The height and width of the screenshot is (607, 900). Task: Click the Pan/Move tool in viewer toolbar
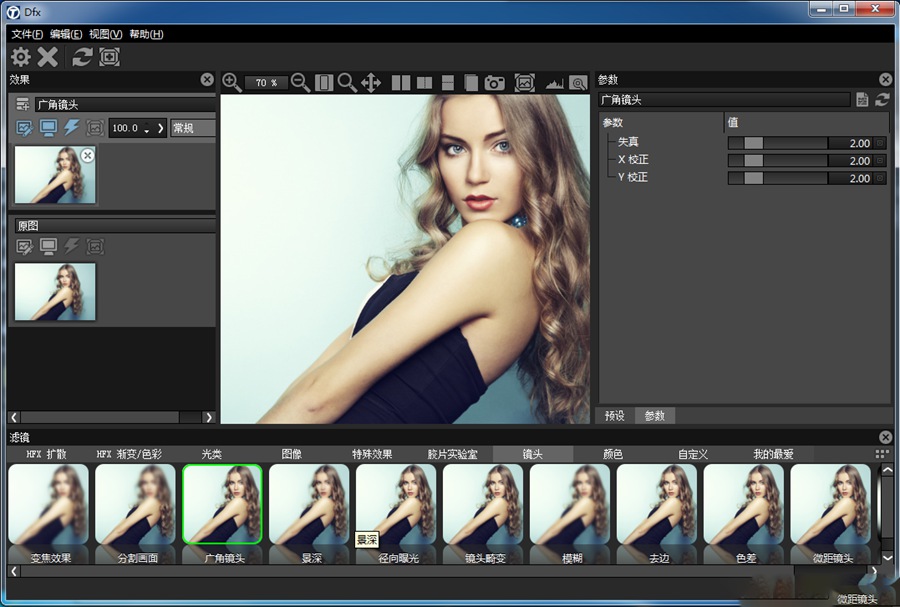pos(370,83)
